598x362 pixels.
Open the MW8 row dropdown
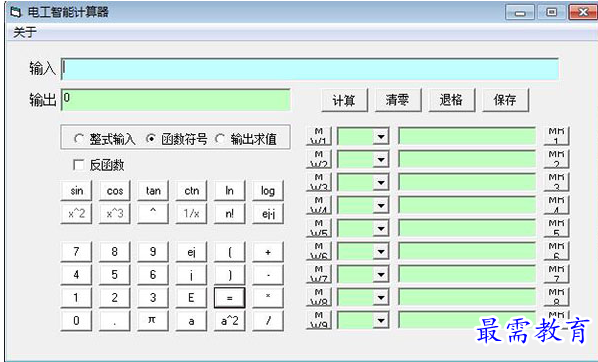[x=381, y=297]
